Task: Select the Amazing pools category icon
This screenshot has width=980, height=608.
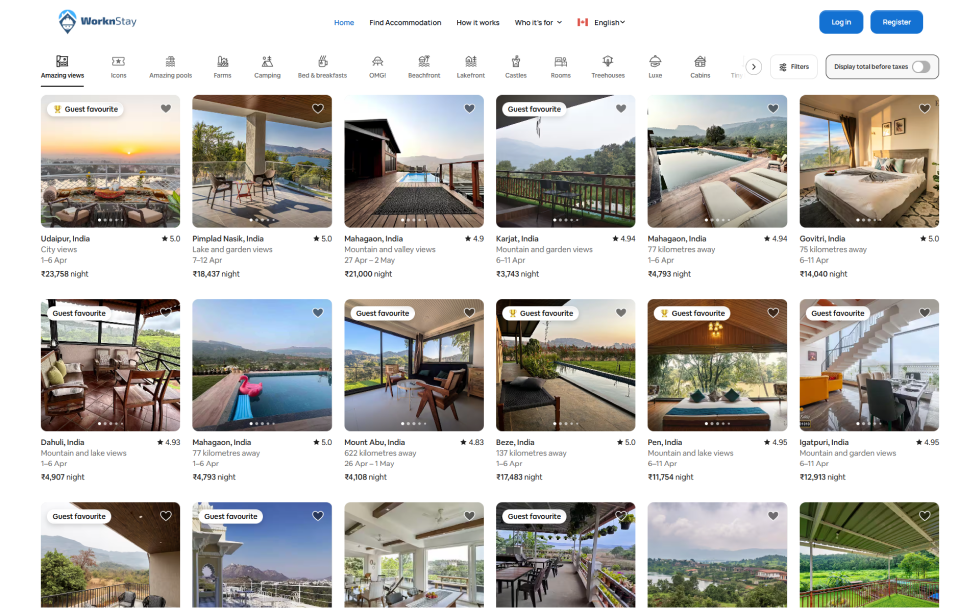Action: point(170,62)
